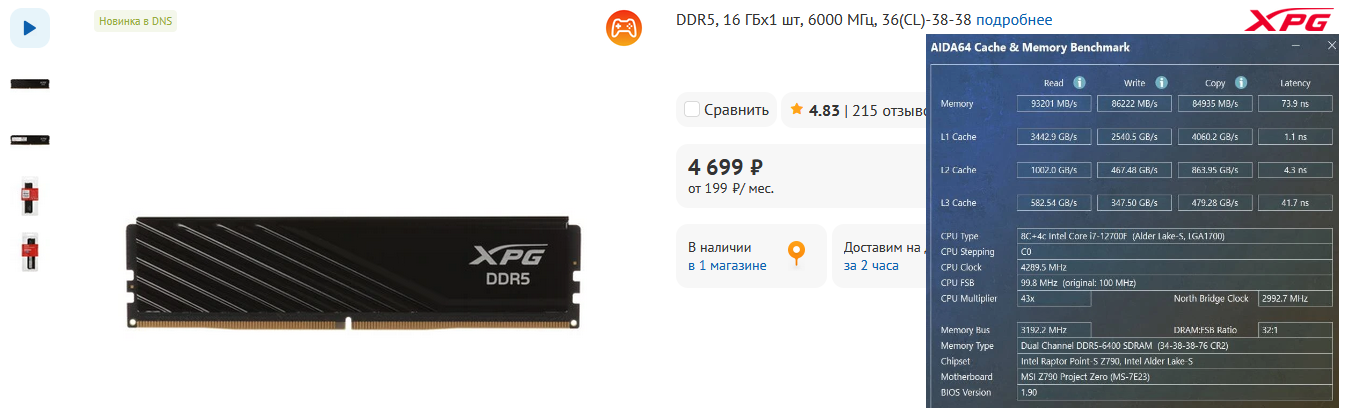Play the product video button
This screenshot has width=1346, height=414.
tap(30, 27)
